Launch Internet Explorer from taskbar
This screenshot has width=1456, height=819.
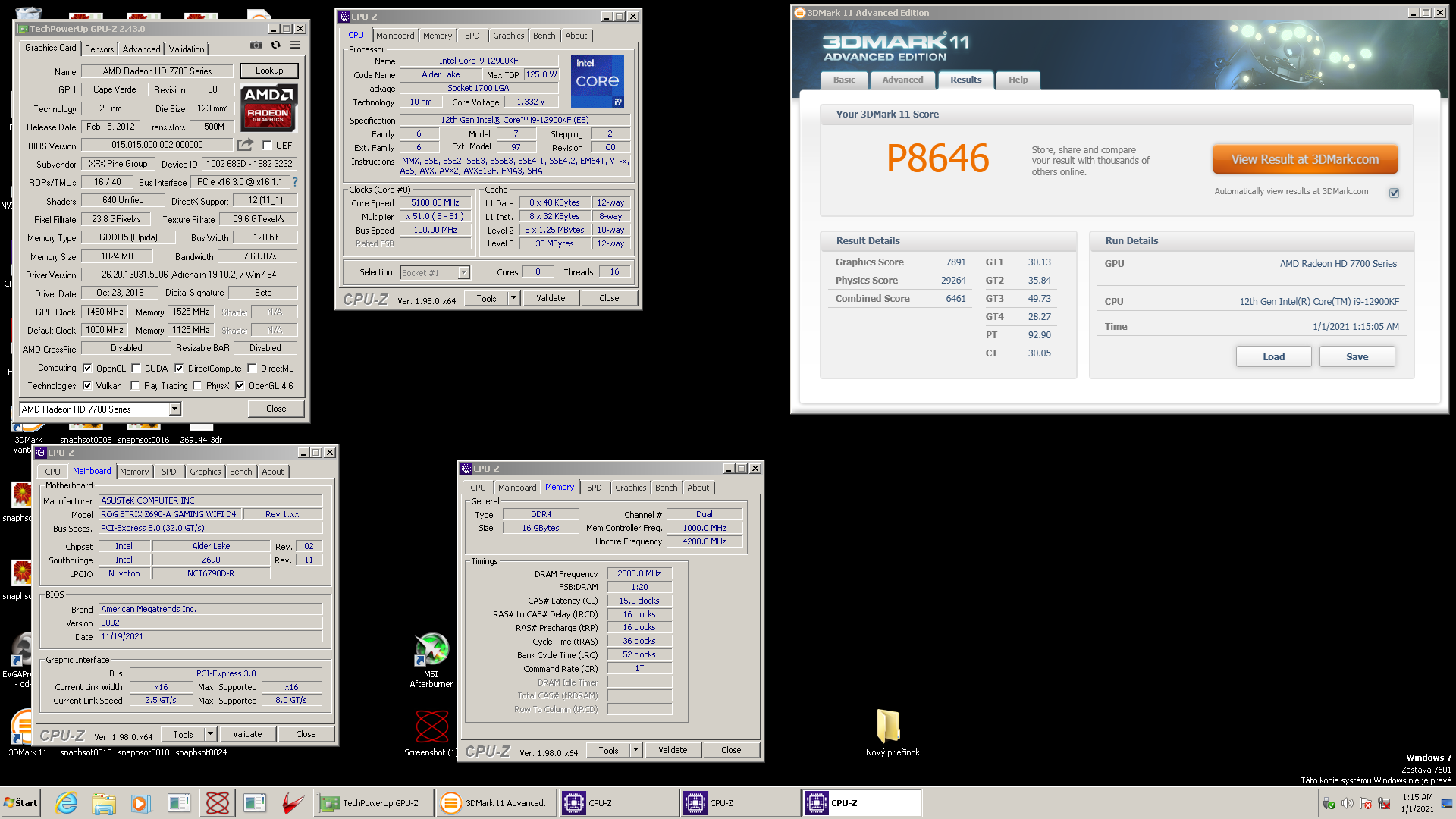click(67, 803)
